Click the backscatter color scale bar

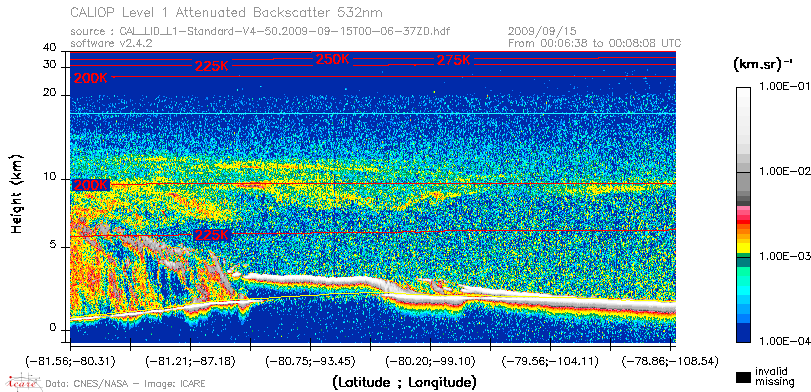[743, 215]
